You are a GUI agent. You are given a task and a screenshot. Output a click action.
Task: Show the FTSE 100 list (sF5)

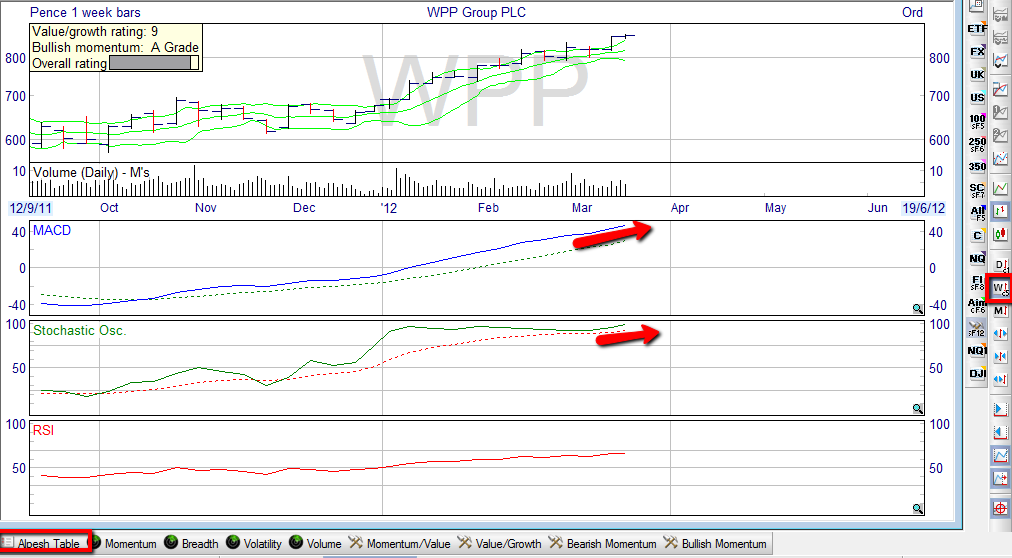[977, 121]
